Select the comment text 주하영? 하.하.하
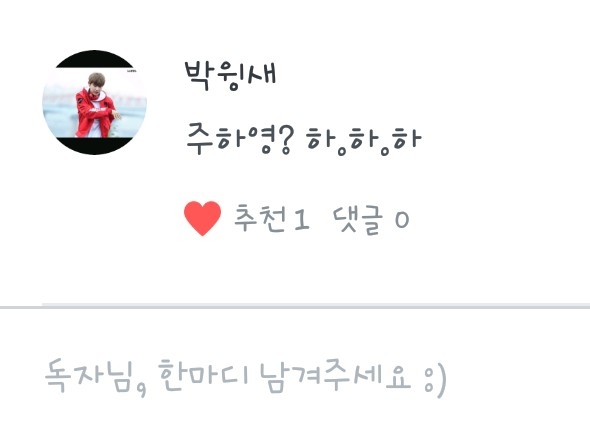The height and width of the screenshot is (443, 590). (303, 139)
